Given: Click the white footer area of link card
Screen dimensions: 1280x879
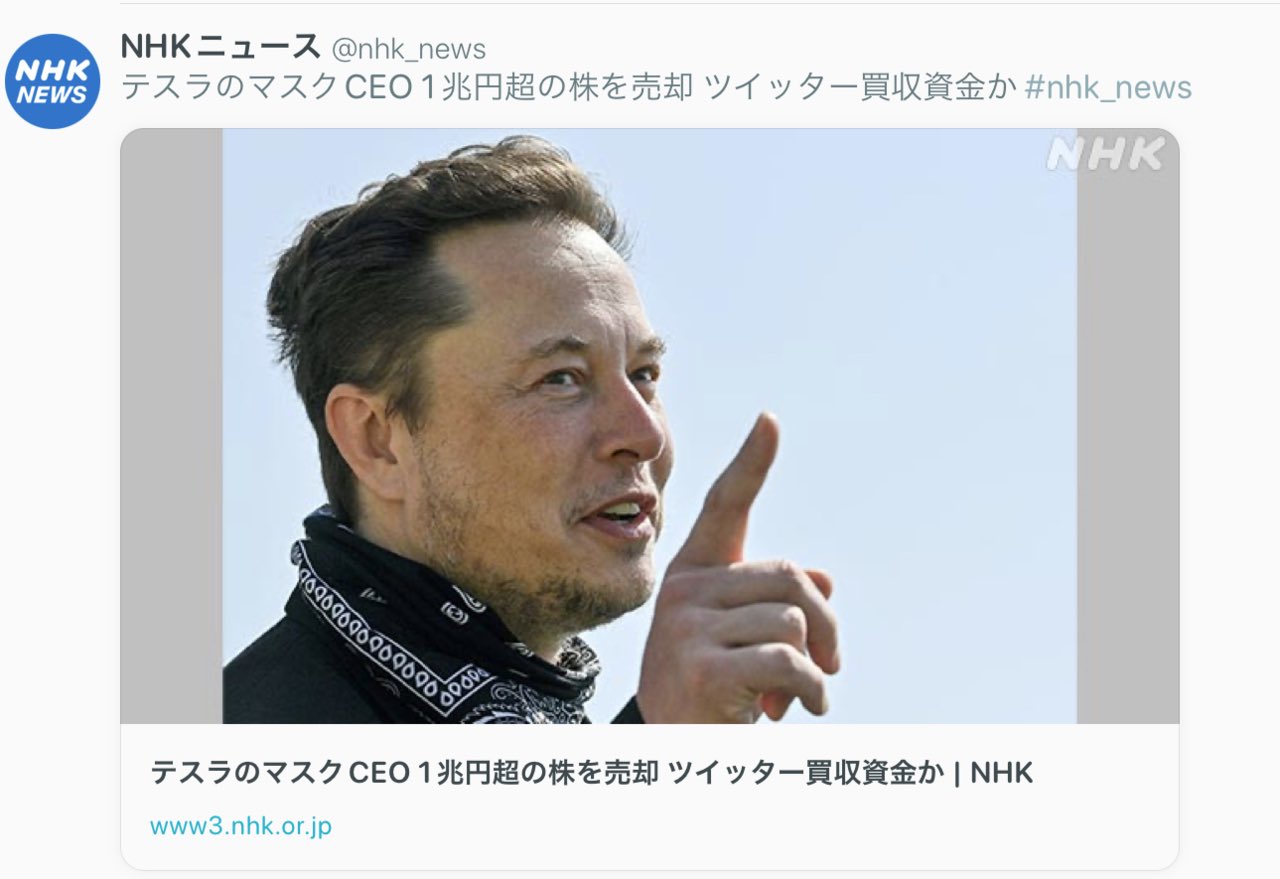Looking at the screenshot, I should click(x=649, y=796).
